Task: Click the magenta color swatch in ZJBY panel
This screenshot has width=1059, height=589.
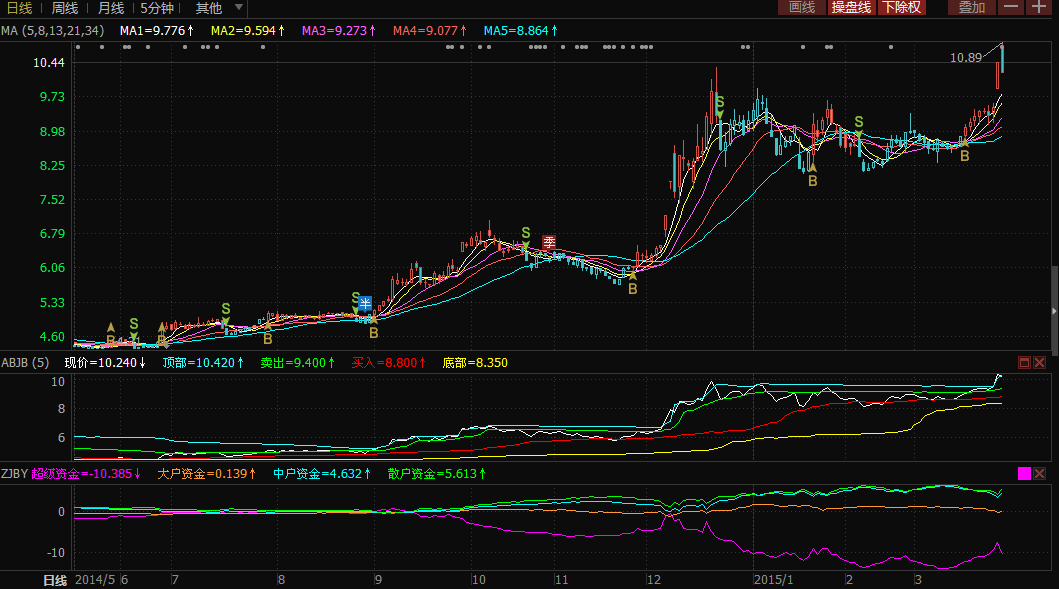Action: pyautogui.click(x=1024, y=473)
